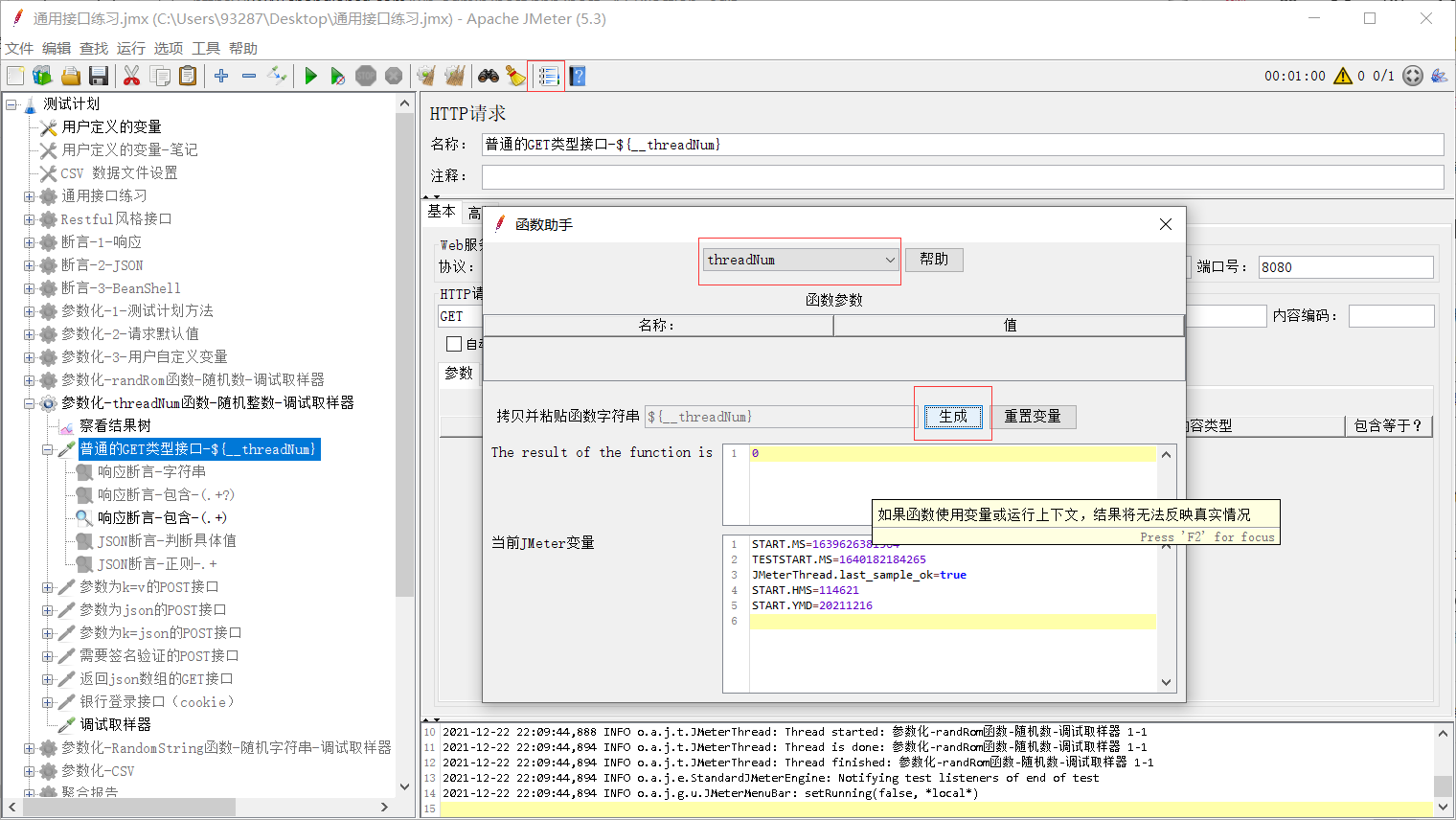Open search with binoculars icon
1456x820 pixels.
coord(489,76)
